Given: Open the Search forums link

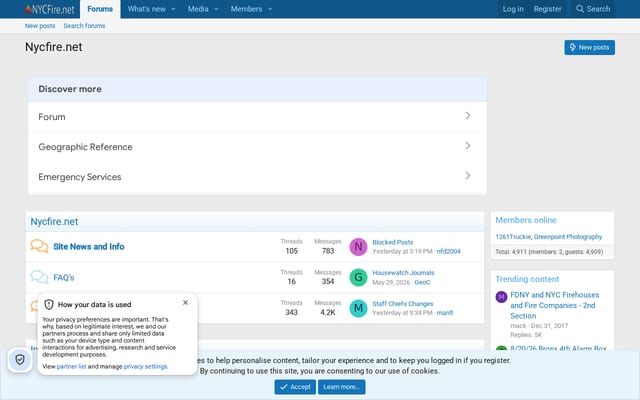Looking at the screenshot, I should point(84,26).
